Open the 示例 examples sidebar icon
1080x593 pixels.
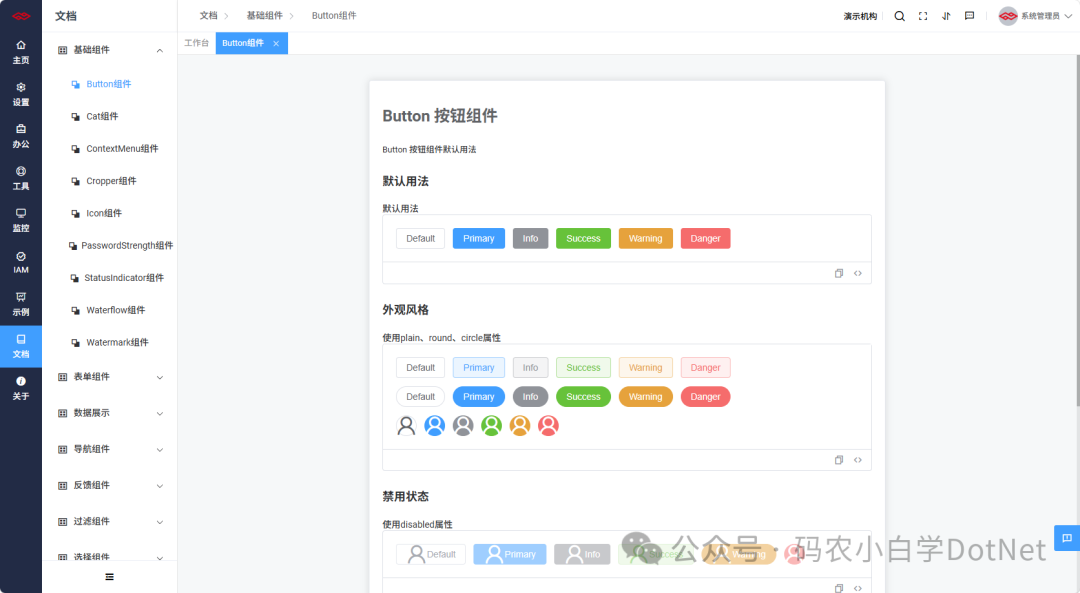click(21, 304)
